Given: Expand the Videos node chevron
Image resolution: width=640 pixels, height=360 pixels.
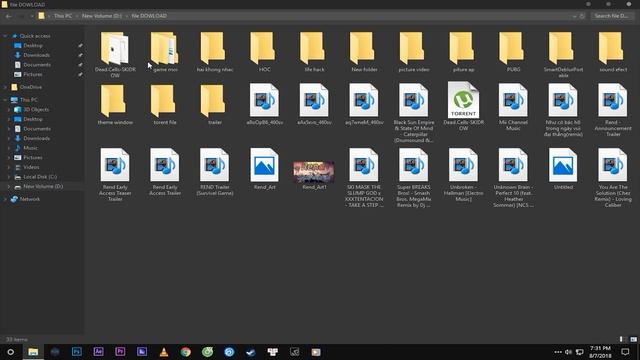Looking at the screenshot, I should [x=9, y=167].
